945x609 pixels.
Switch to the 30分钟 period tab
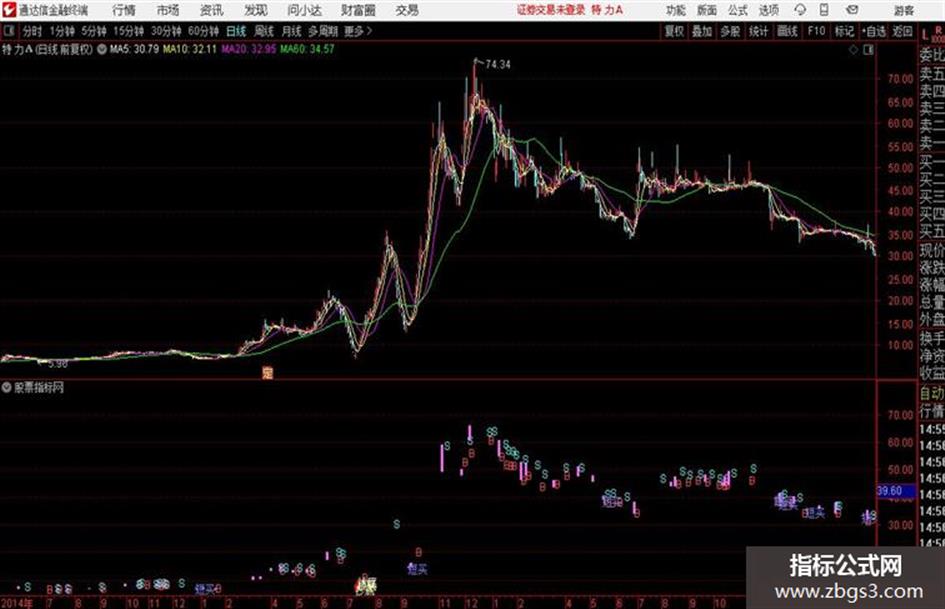[x=166, y=31]
